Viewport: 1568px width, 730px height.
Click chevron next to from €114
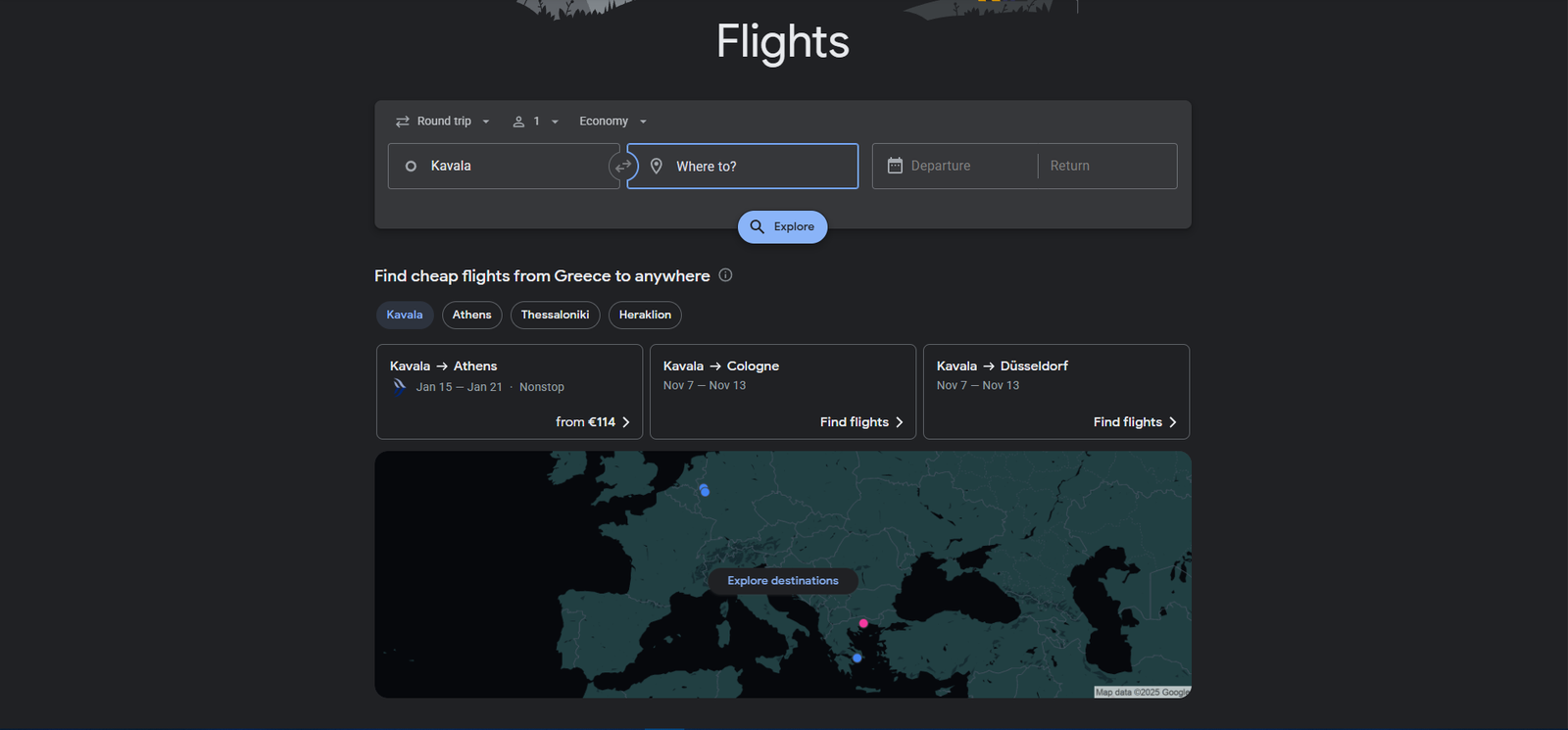click(625, 422)
